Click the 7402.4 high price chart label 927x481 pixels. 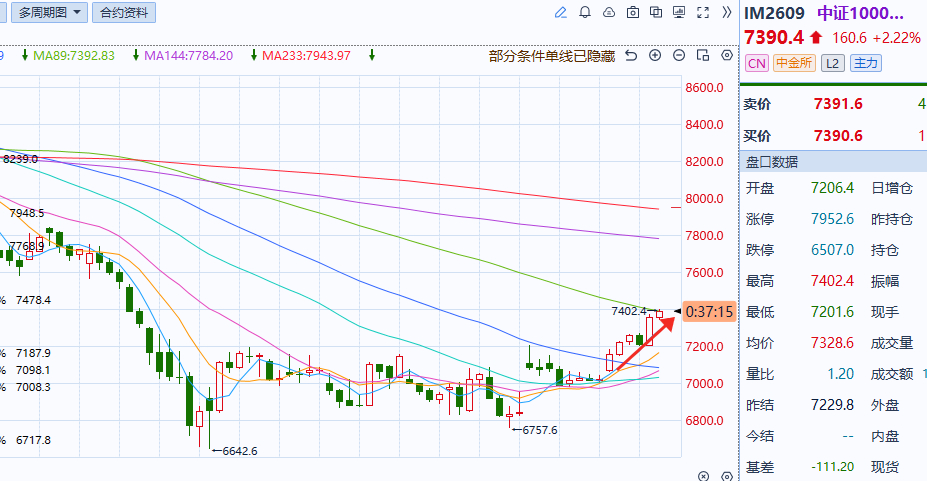pyautogui.click(x=628, y=311)
